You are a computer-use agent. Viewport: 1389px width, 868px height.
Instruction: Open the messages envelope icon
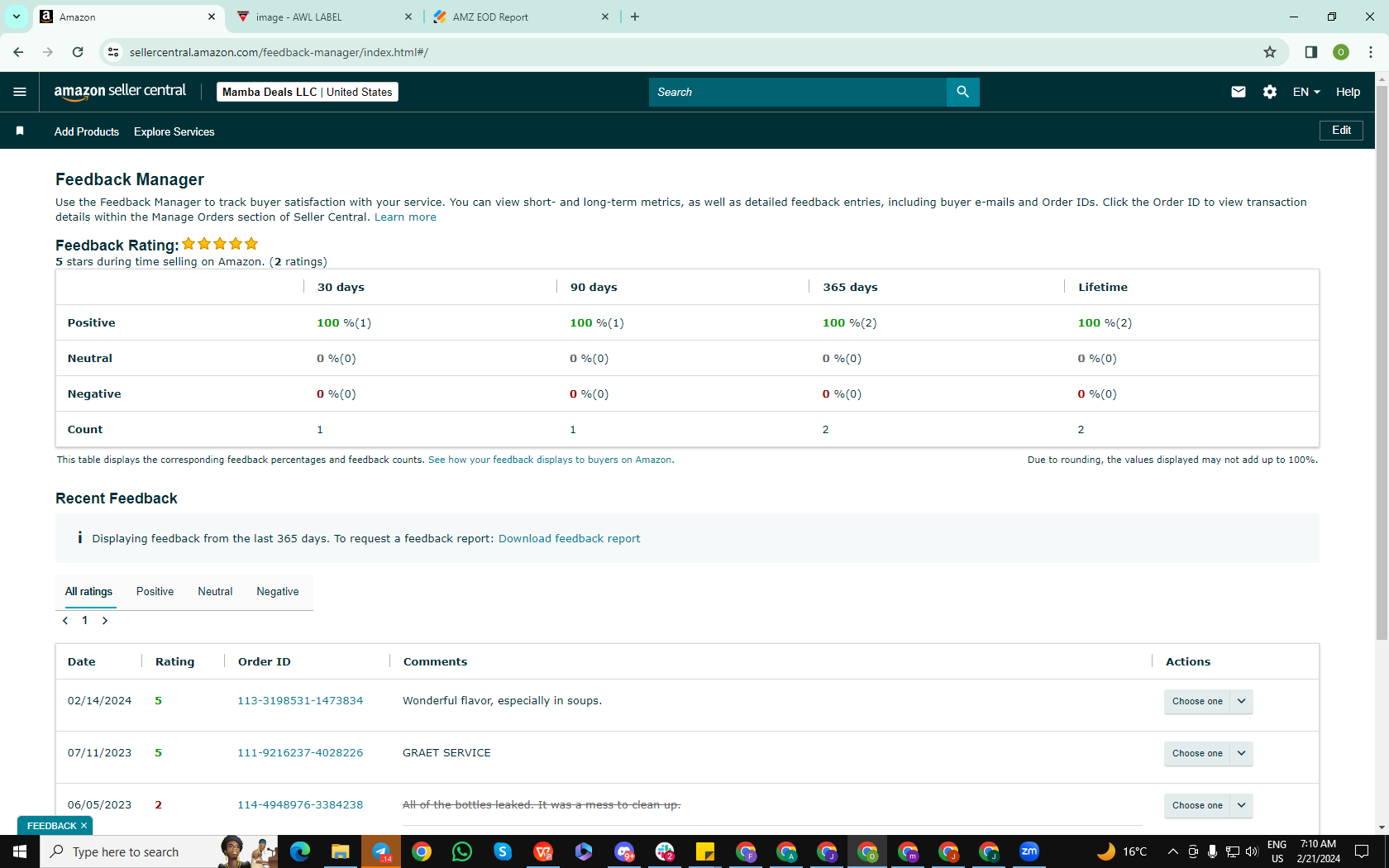point(1238,92)
